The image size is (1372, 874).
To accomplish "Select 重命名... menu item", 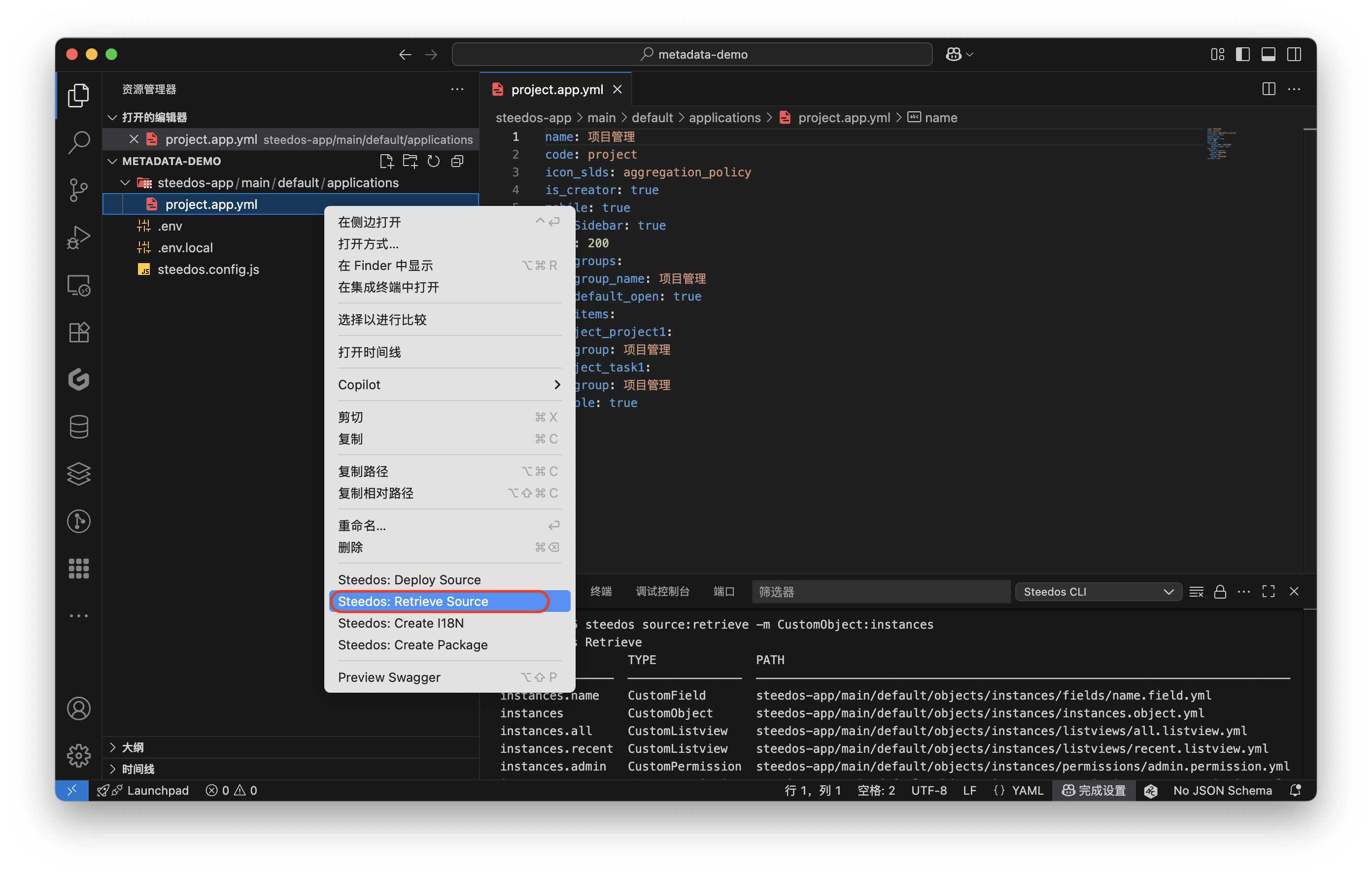I will [449, 526].
